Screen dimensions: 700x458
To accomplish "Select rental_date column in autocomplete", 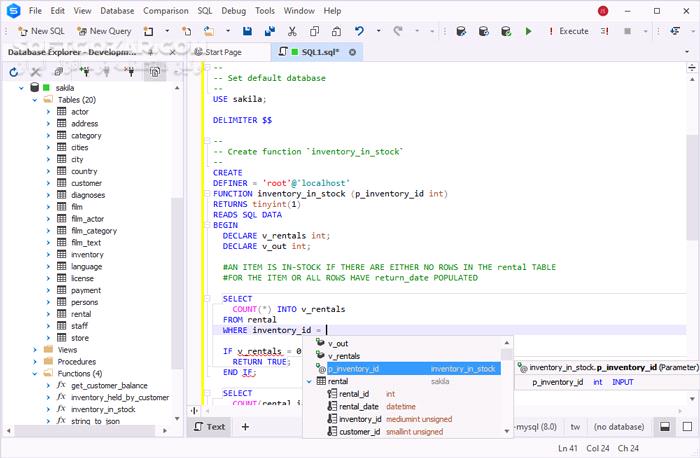I will click(x=358, y=407).
